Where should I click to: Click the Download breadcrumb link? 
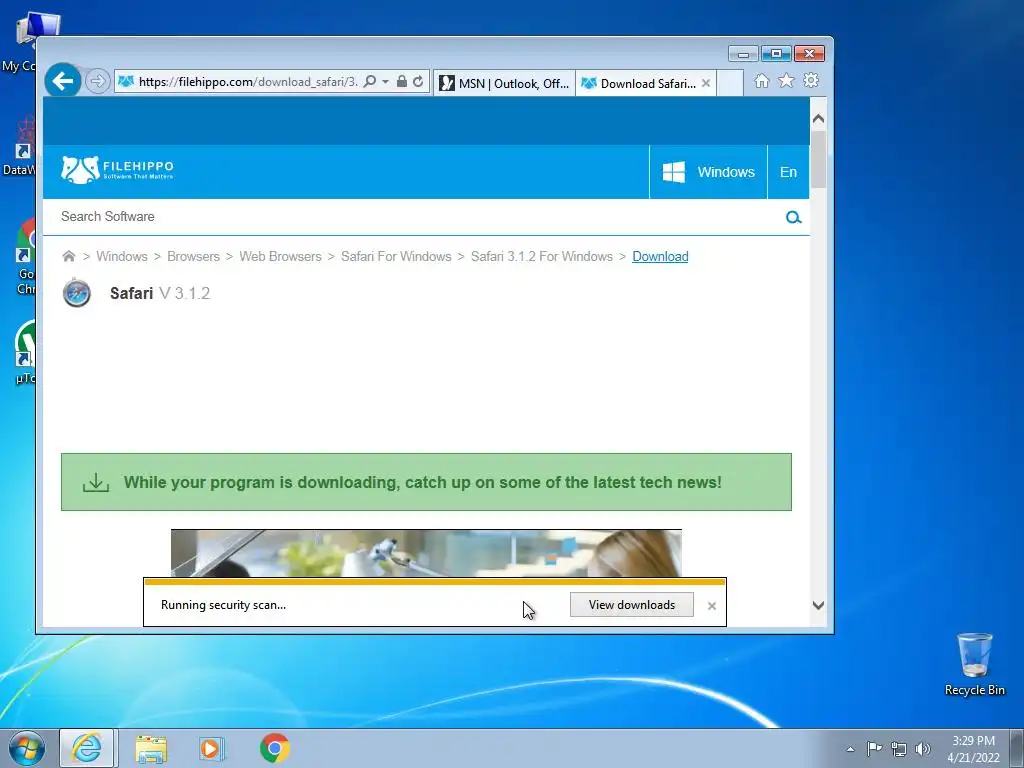click(x=660, y=256)
